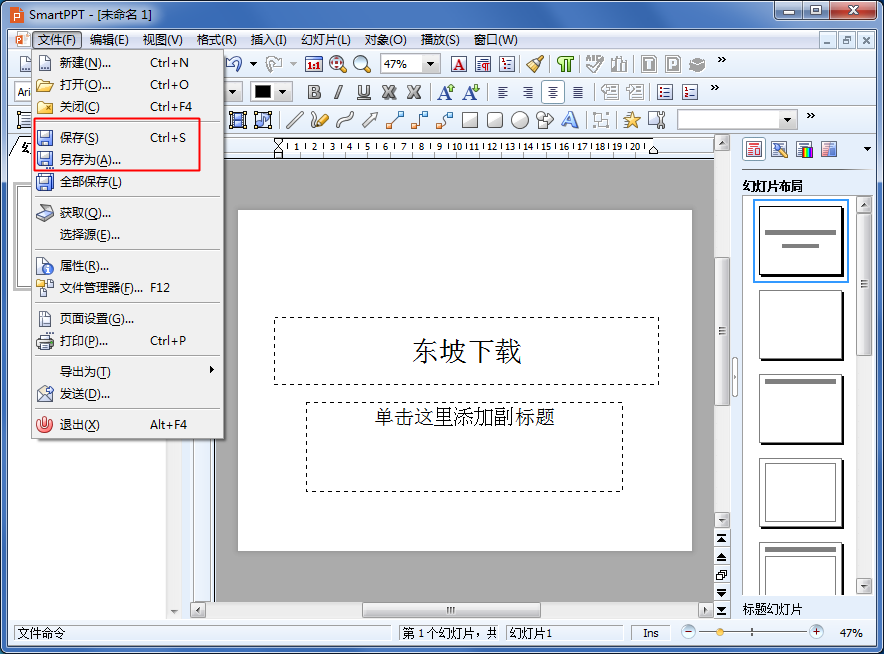Select the rectangle shape tool

click(x=470, y=120)
